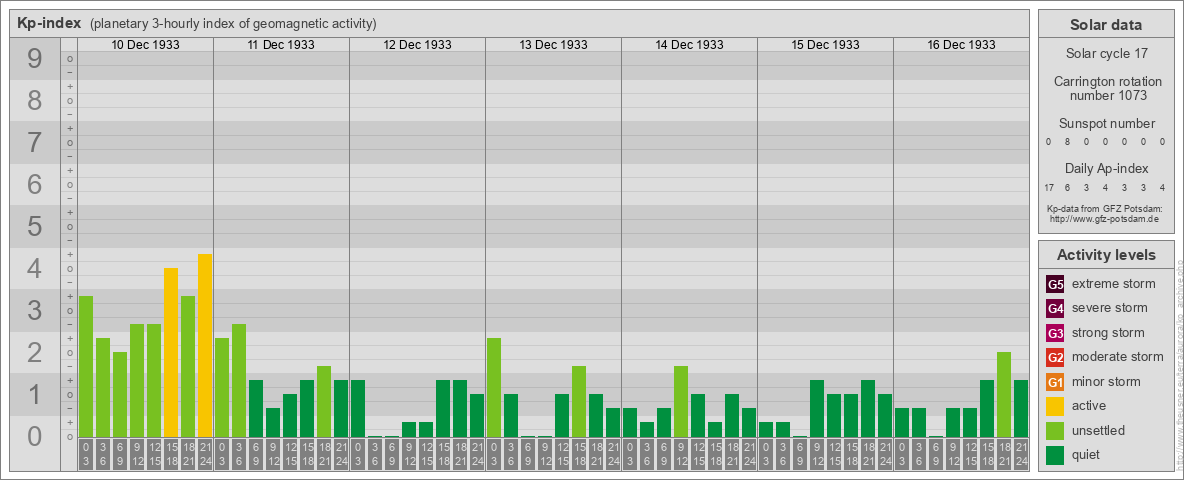Open the gfz-potsdam.de link
Viewport: 1184px width, 480px height.
point(1106,219)
